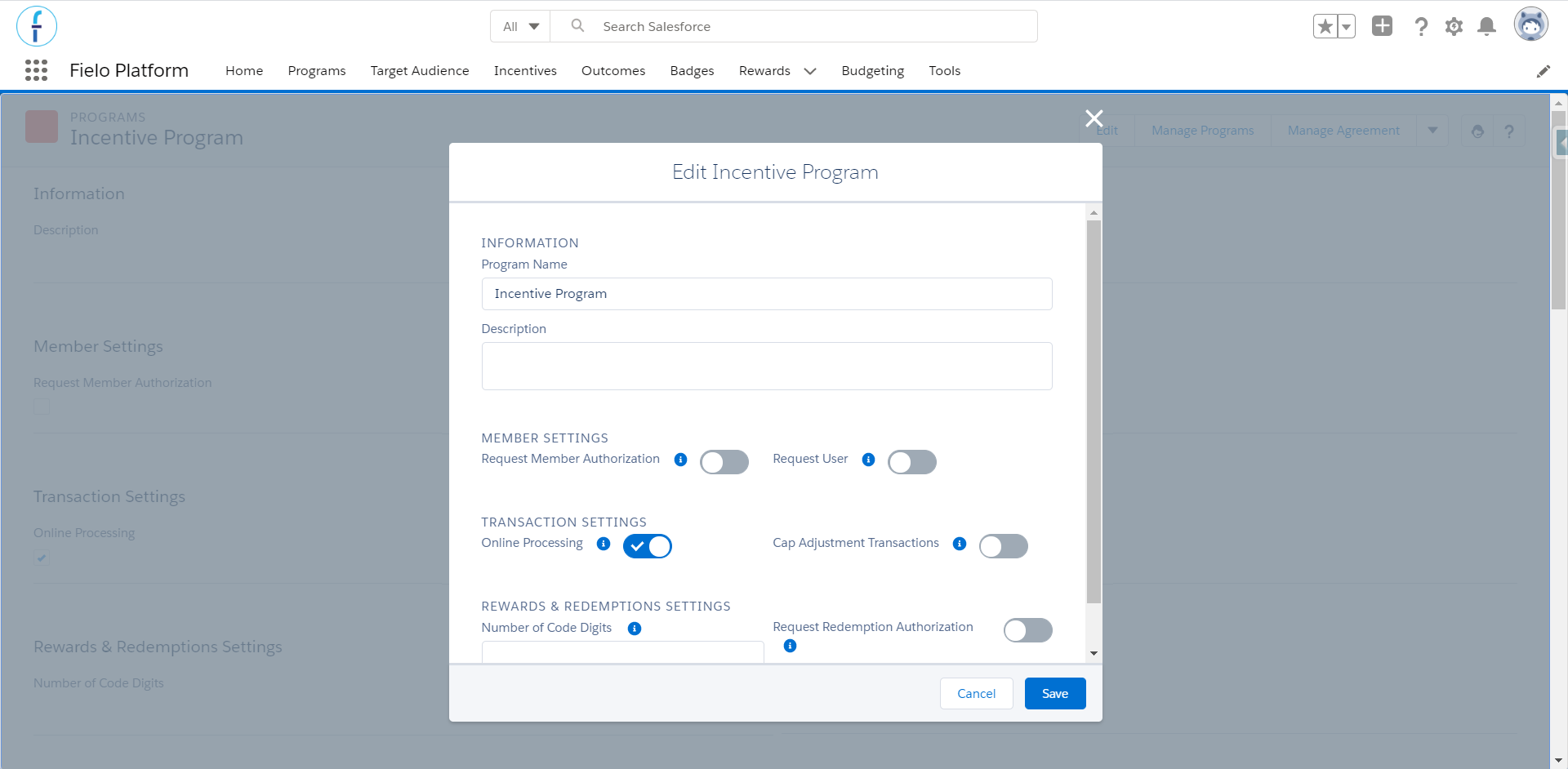1568x769 pixels.
Task: Close the Edit Incentive Program dialog
Action: point(1094,118)
